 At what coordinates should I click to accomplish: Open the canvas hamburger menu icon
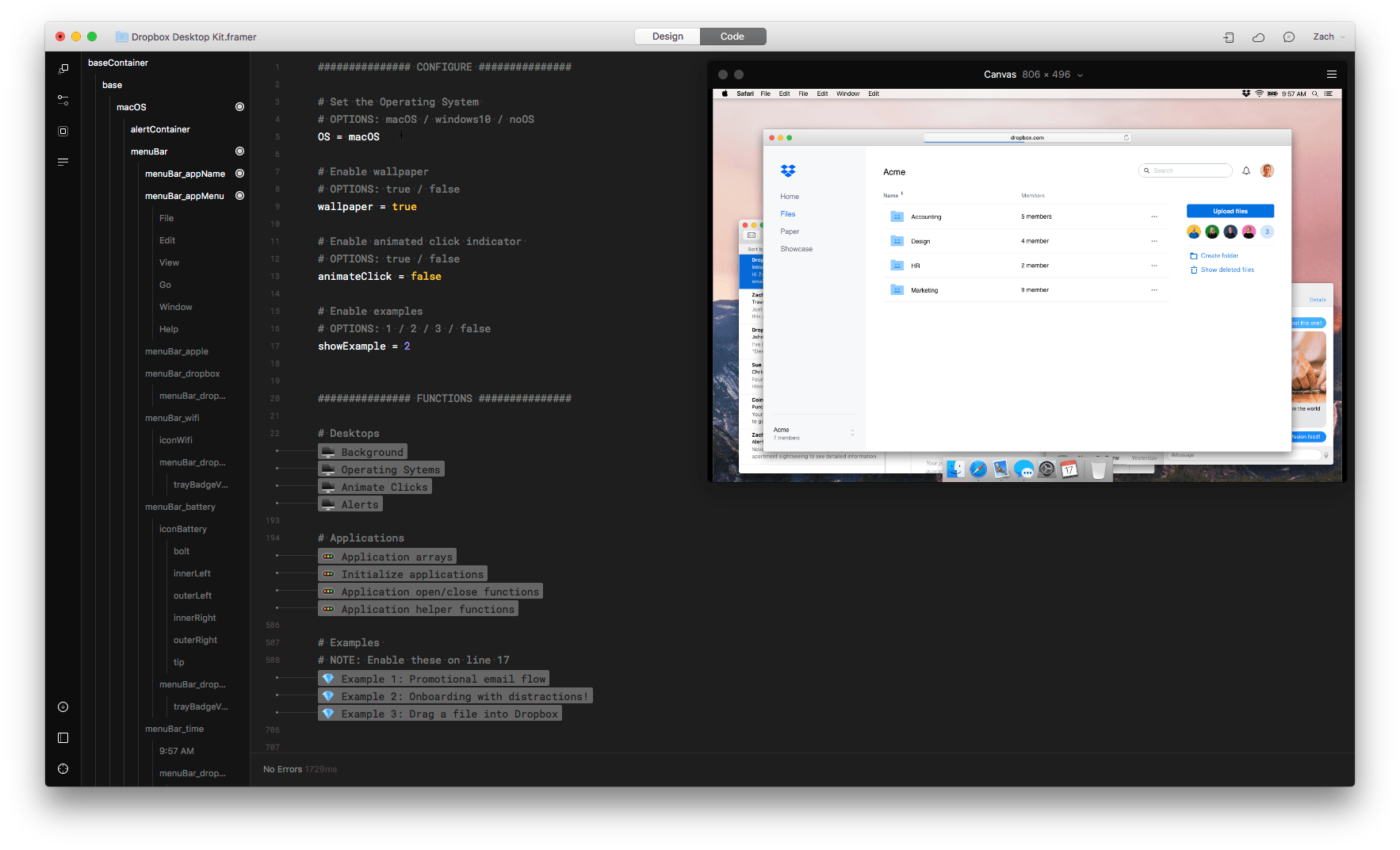coord(1332,75)
